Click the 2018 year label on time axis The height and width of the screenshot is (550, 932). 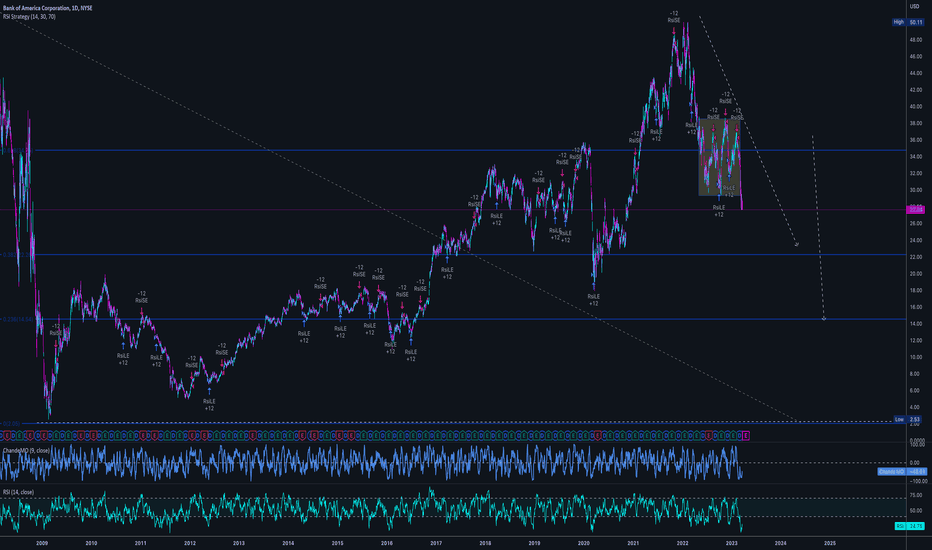(485, 543)
